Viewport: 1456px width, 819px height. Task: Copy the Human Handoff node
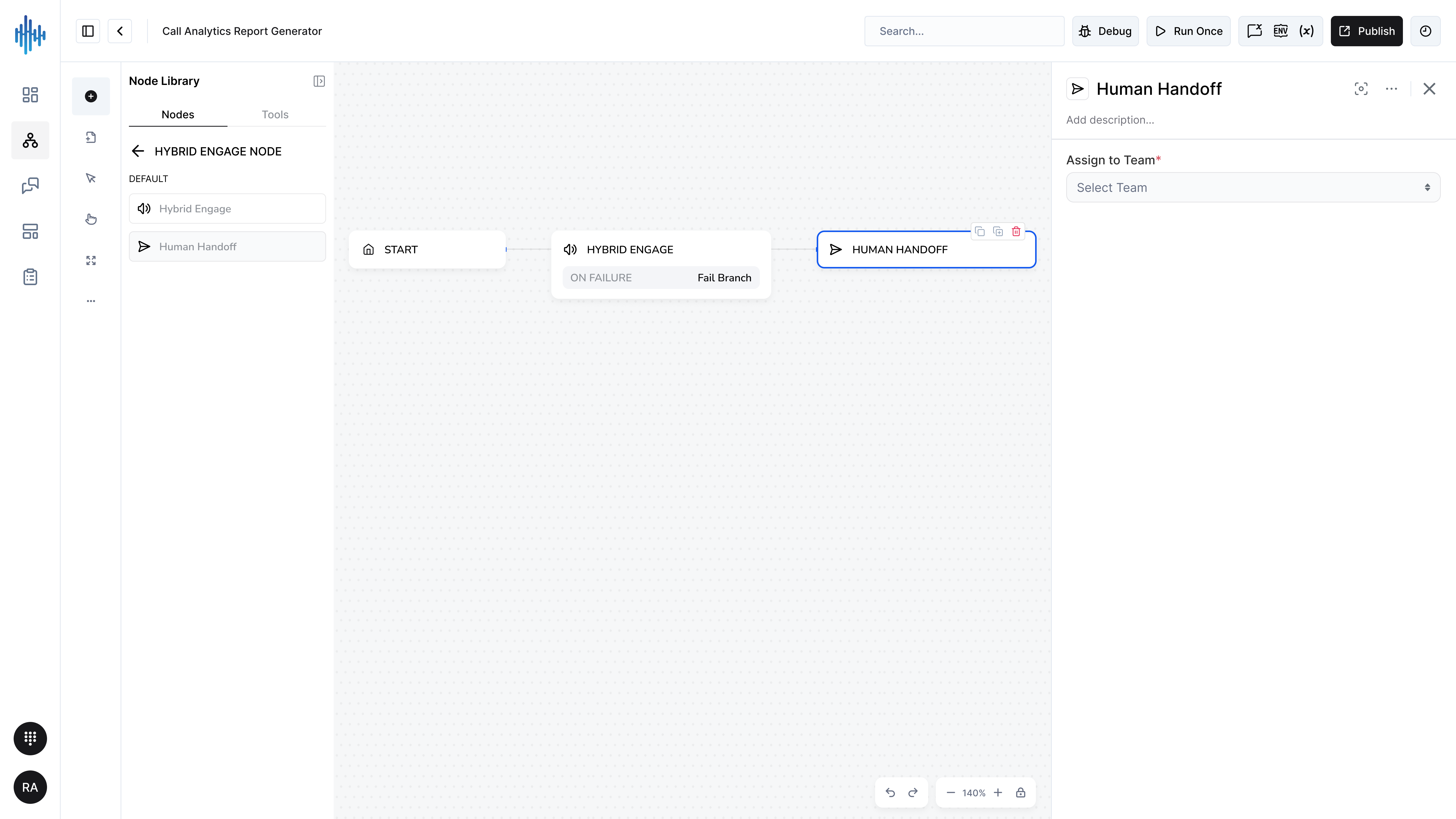coord(980,232)
